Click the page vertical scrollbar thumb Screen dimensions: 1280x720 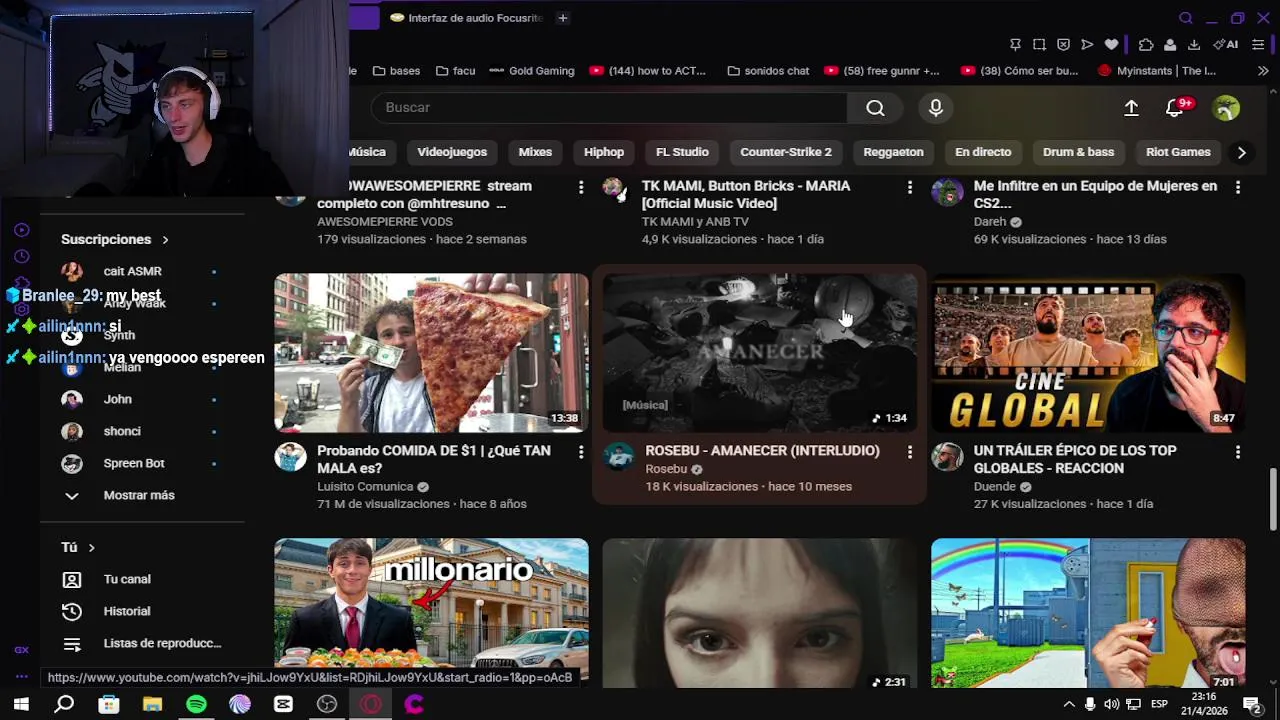1273,500
